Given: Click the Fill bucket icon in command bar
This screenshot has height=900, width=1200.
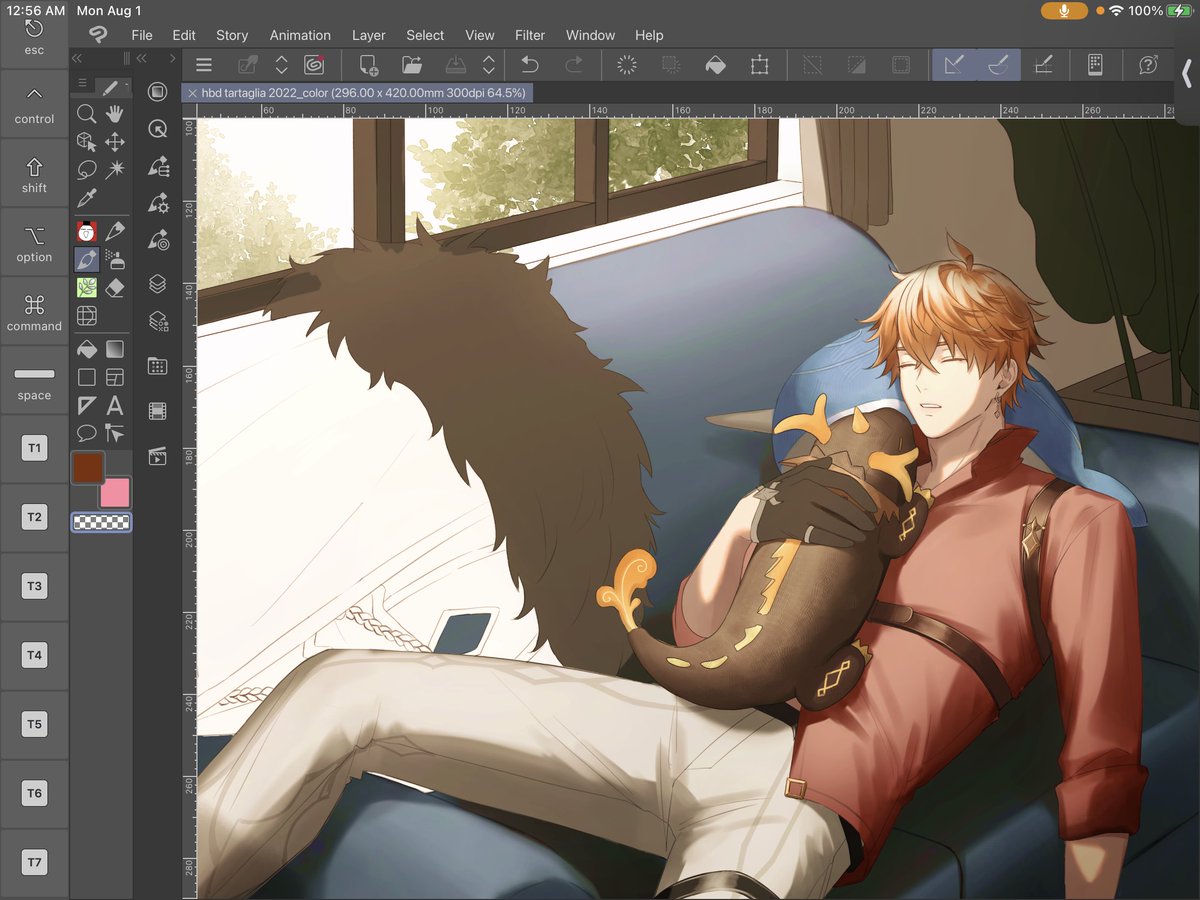Looking at the screenshot, I should tap(715, 65).
